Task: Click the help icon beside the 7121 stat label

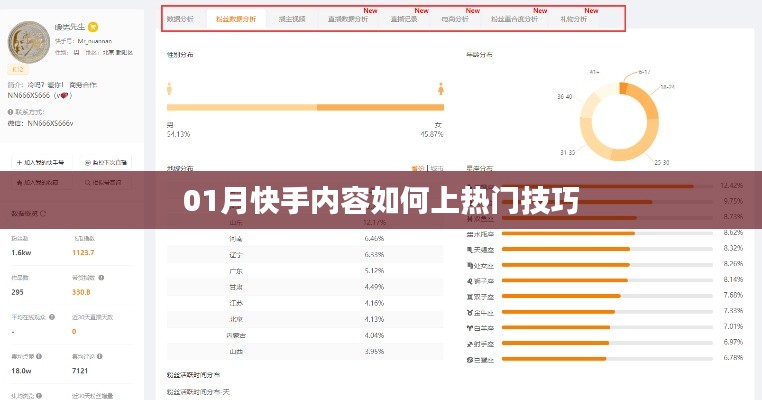Action: 100,356
